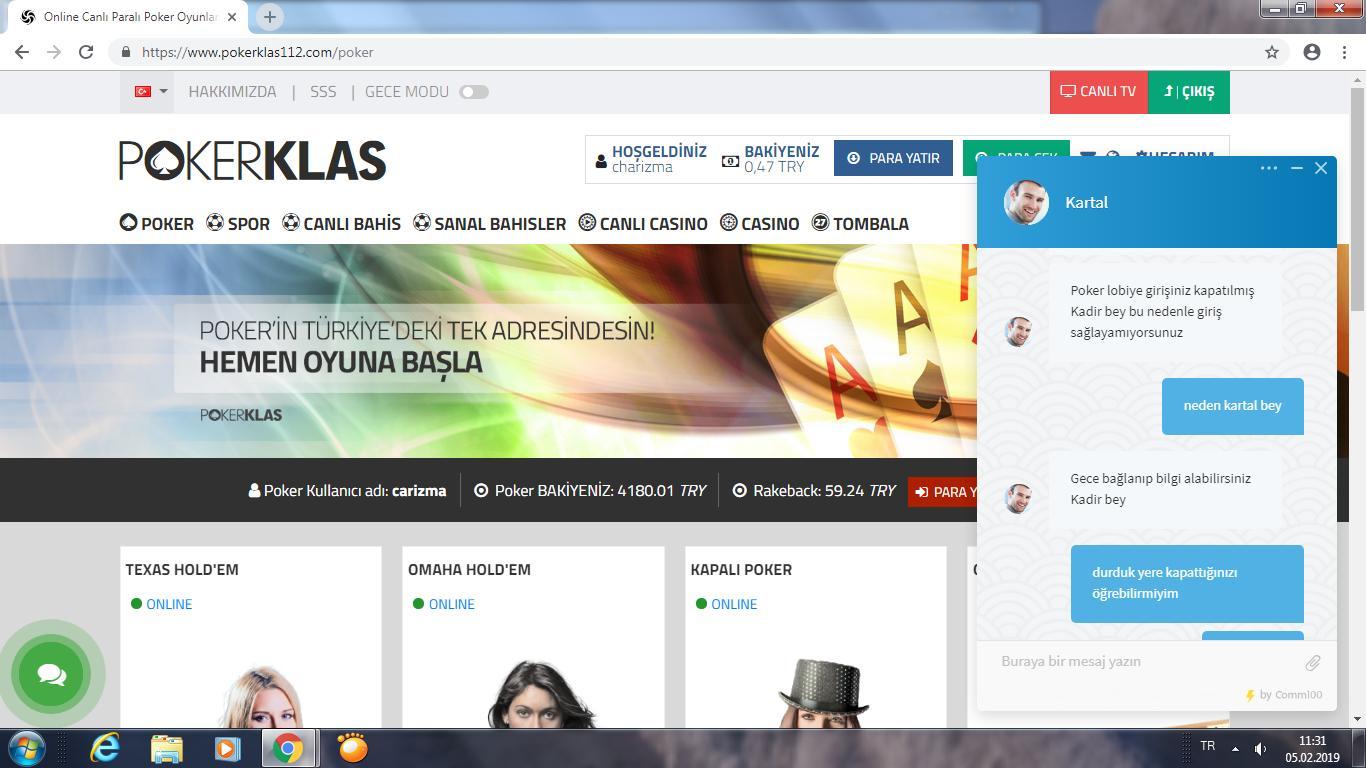
Task: Click the red PARA Y button in poker bar
Action: 942,492
